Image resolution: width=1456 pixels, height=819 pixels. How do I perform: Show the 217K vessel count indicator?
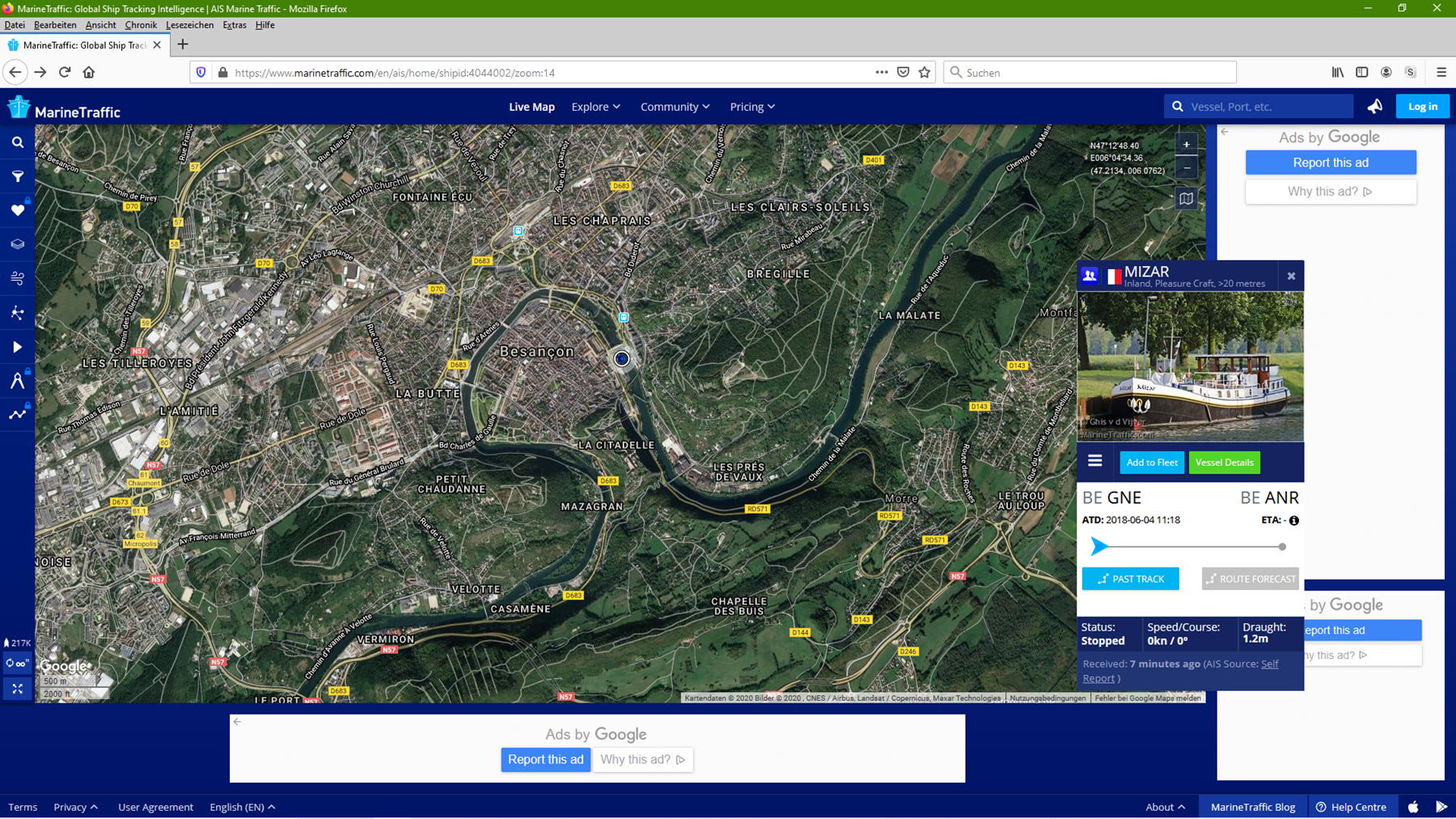pyautogui.click(x=17, y=643)
